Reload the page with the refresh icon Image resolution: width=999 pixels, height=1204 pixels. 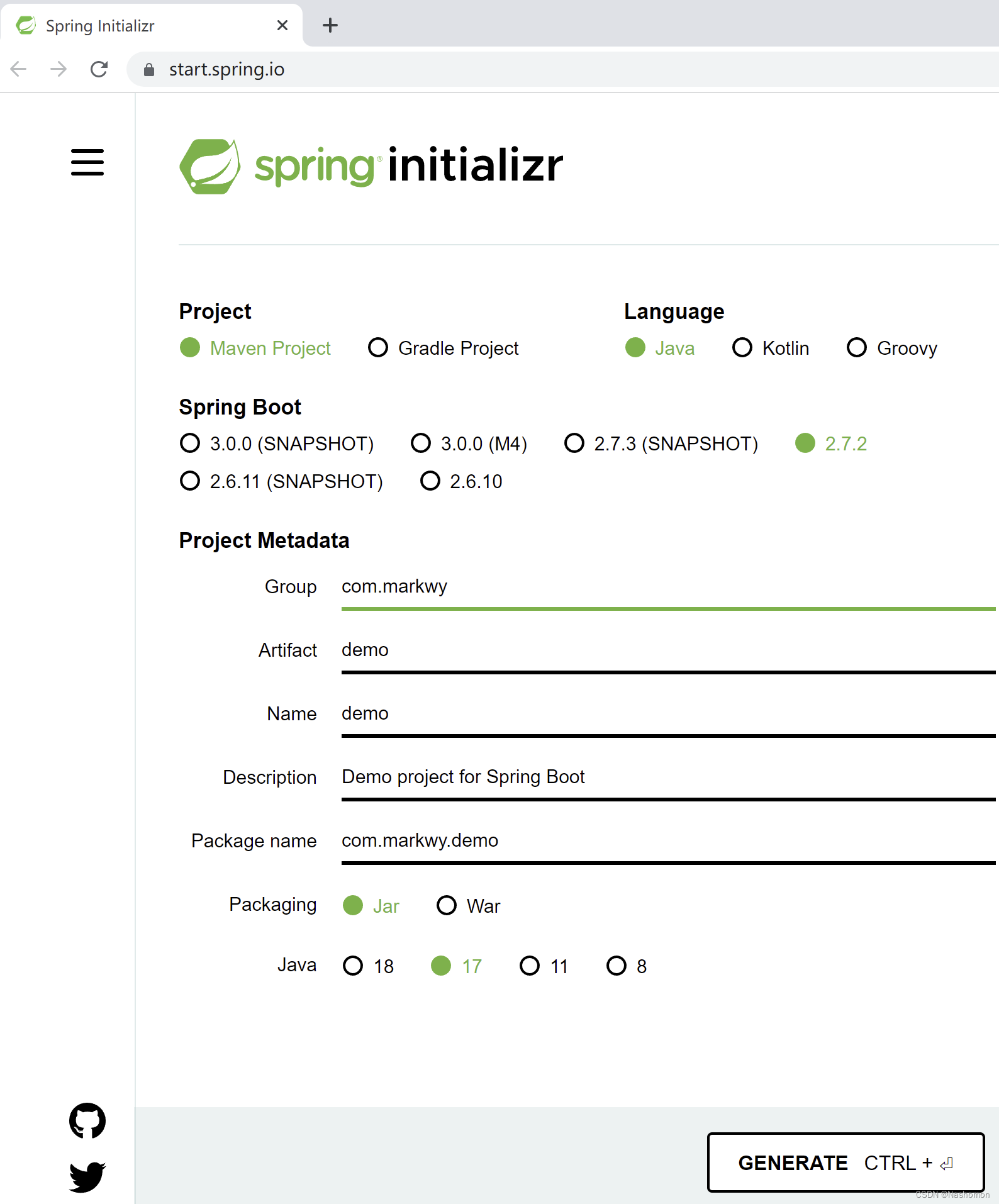(x=99, y=69)
